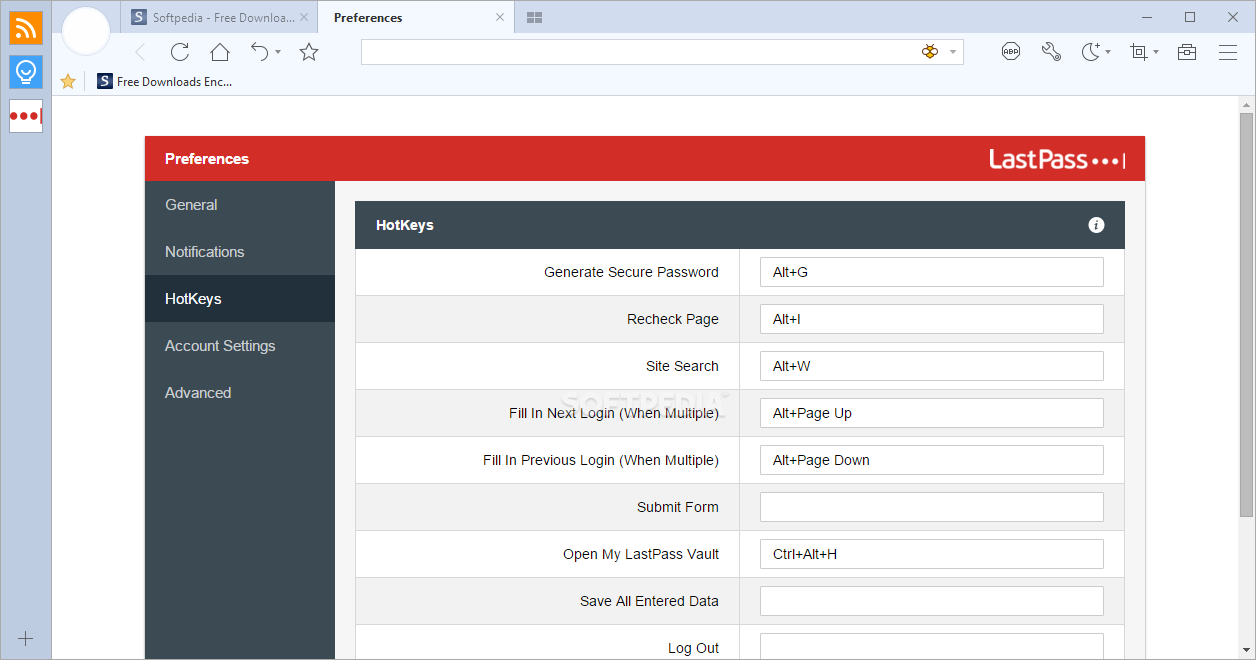1256x660 pixels.
Task: Open Account Settings section
Action: click(x=240, y=346)
